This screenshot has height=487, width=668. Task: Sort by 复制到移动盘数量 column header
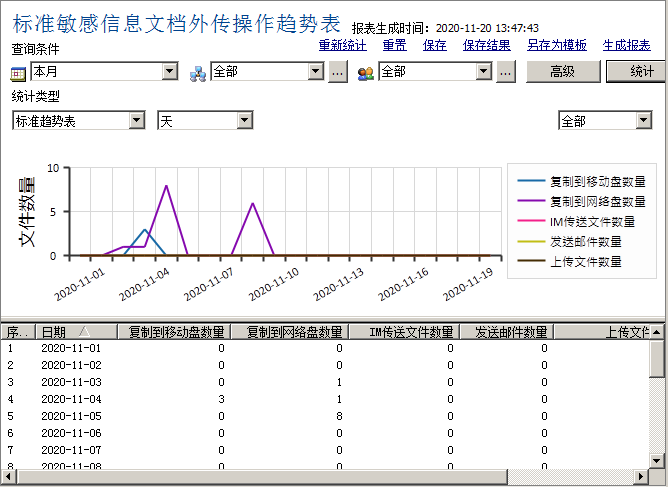tap(173, 332)
